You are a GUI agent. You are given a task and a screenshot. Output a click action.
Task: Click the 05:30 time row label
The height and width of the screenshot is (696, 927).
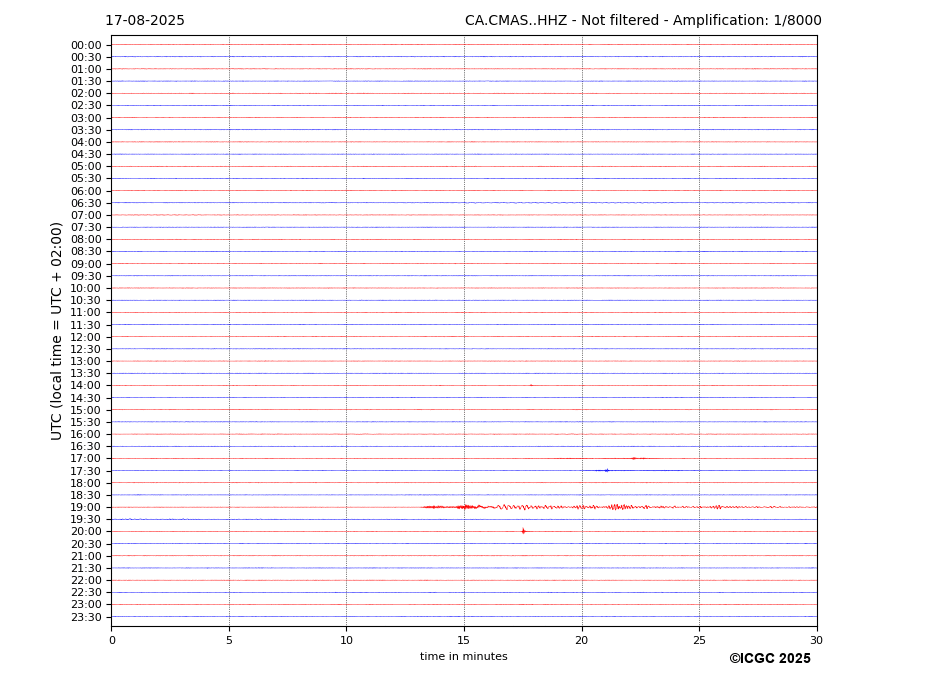(x=86, y=179)
